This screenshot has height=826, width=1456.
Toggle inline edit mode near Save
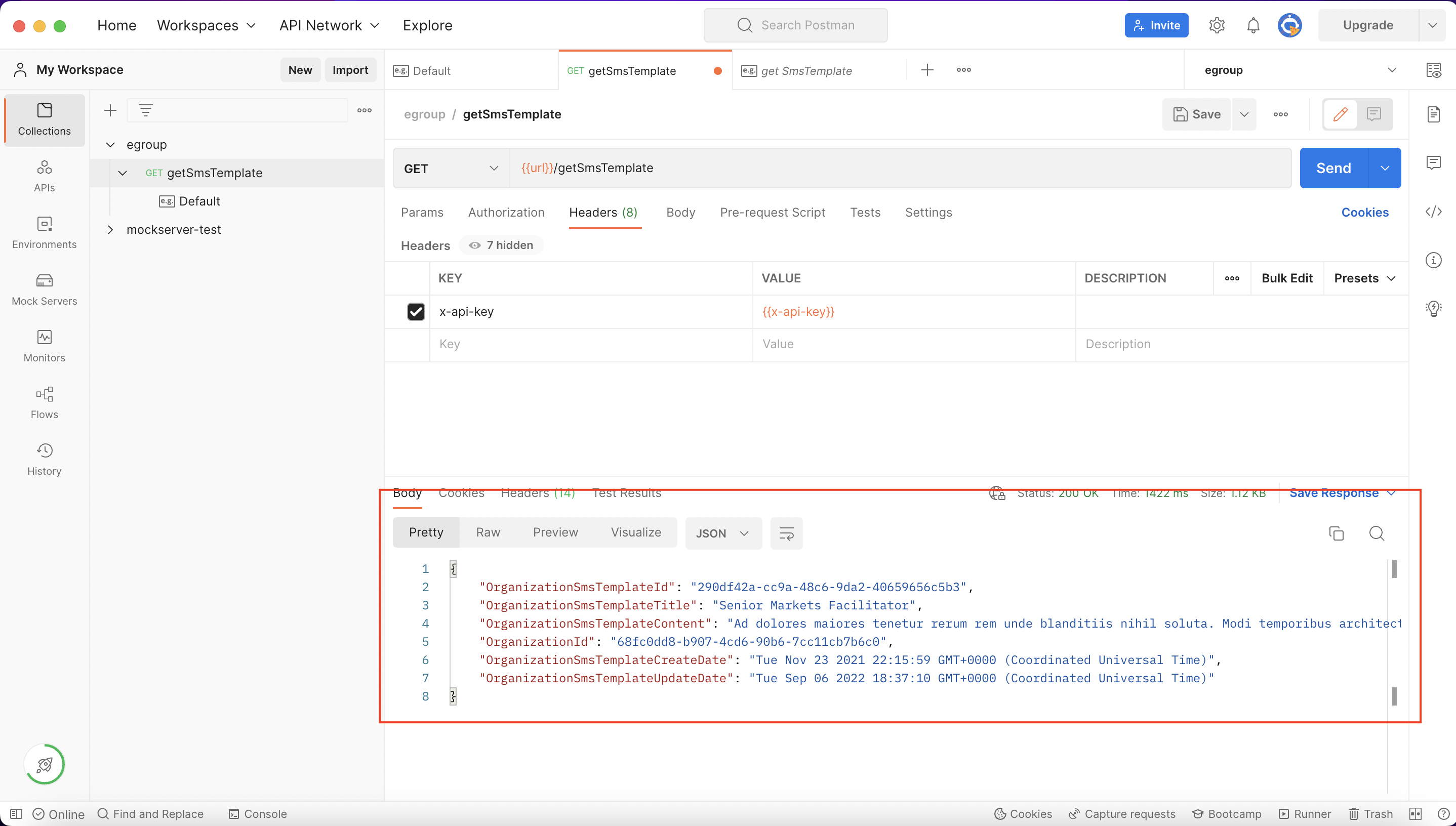click(x=1340, y=114)
